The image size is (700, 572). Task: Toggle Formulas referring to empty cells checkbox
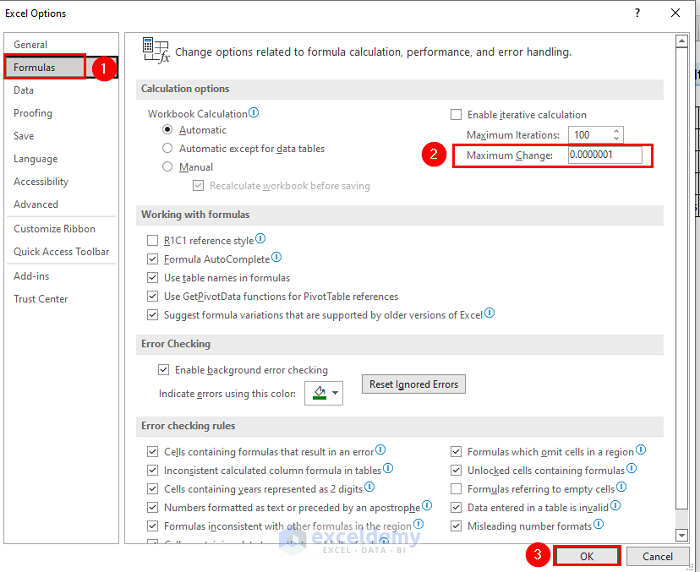coord(456,489)
